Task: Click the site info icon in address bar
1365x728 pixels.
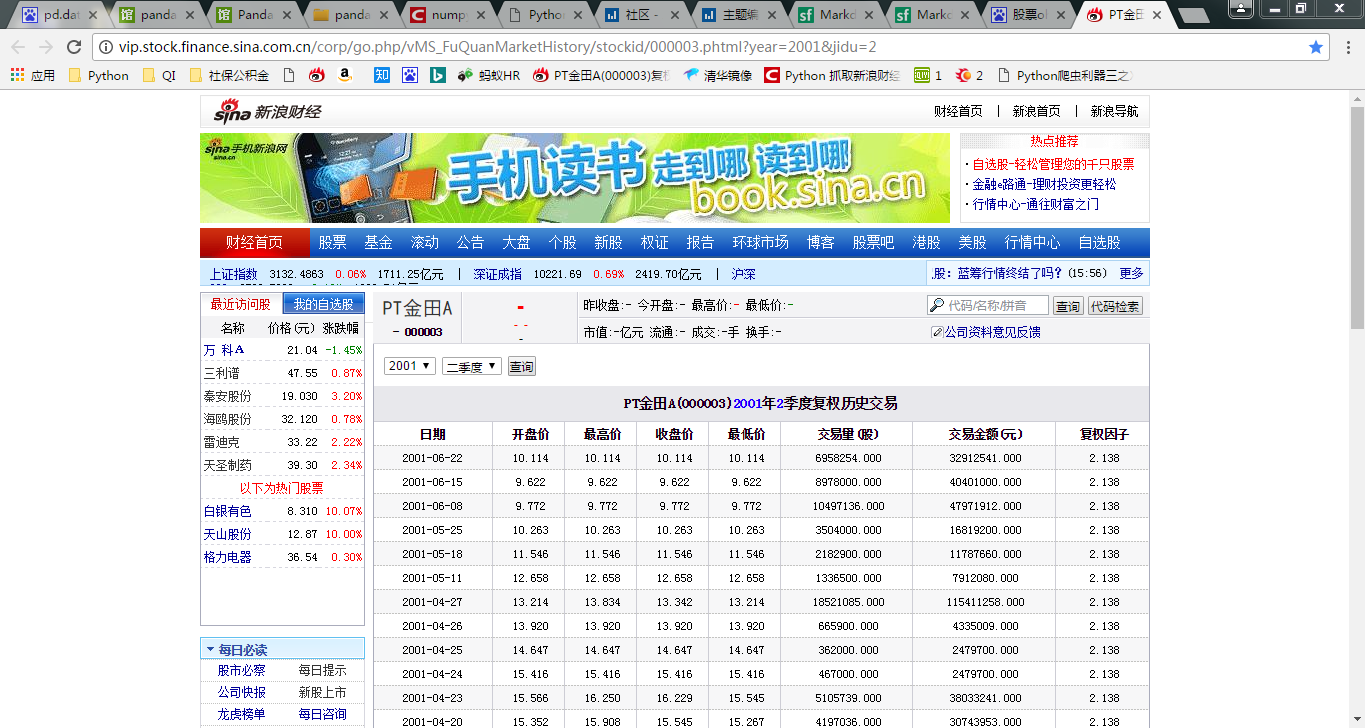Action: (106, 47)
